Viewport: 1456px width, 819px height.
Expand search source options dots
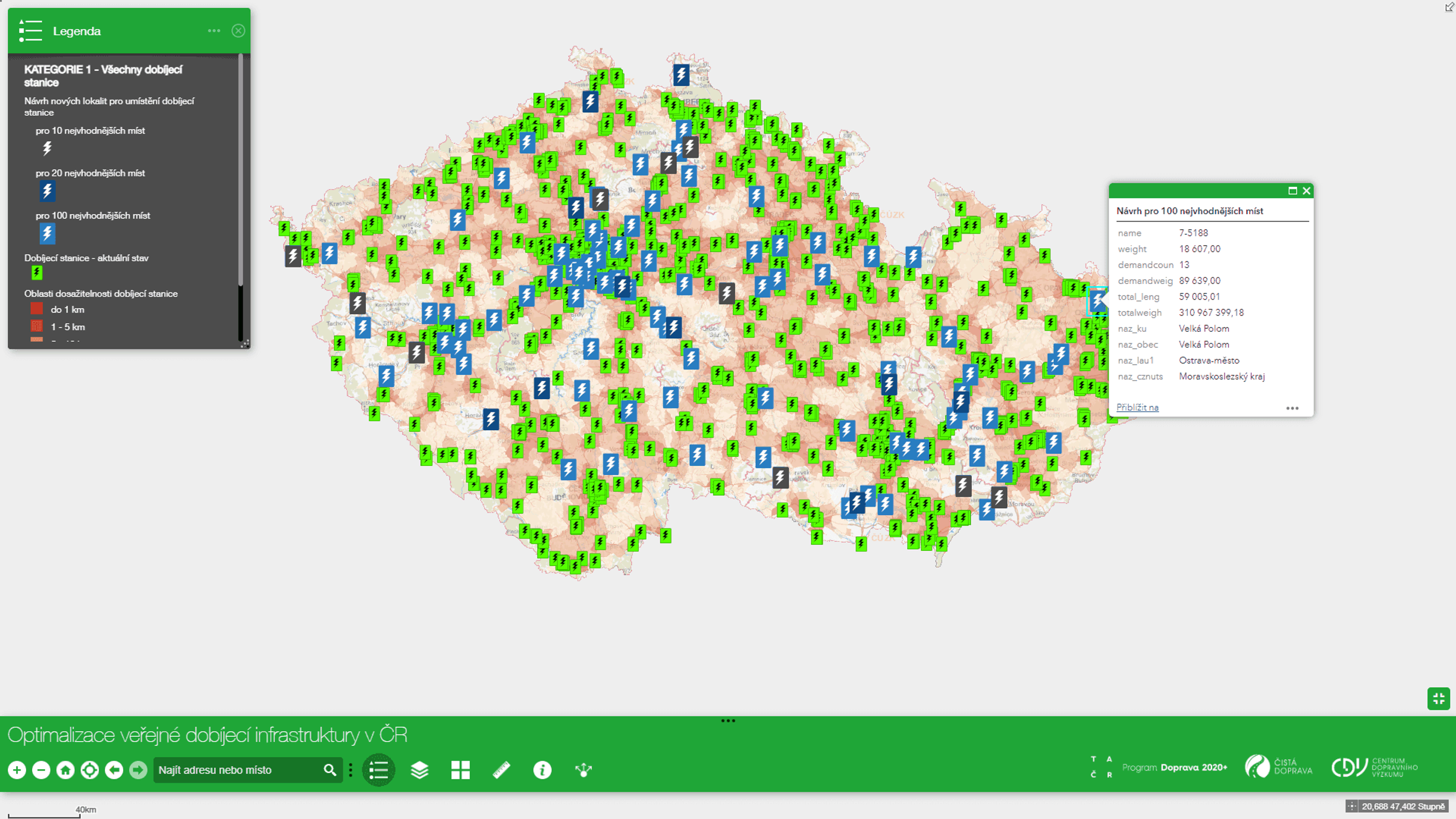351,770
